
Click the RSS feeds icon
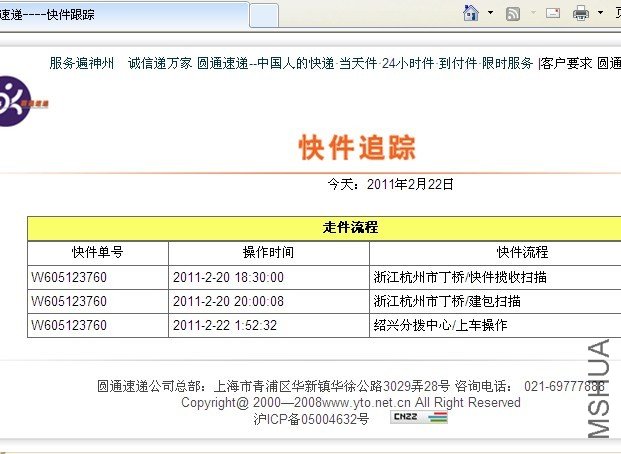[x=513, y=14]
